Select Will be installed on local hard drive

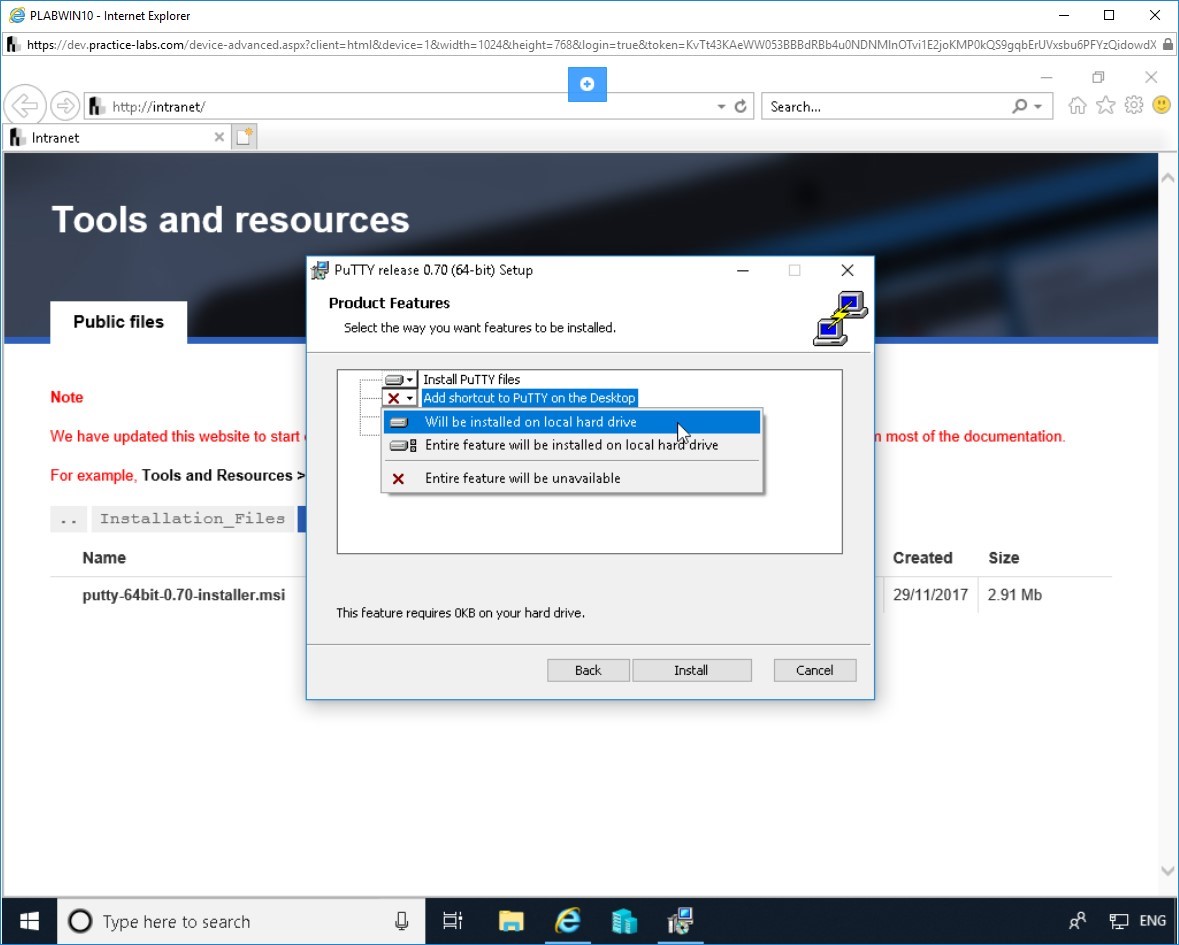(x=571, y=422)
